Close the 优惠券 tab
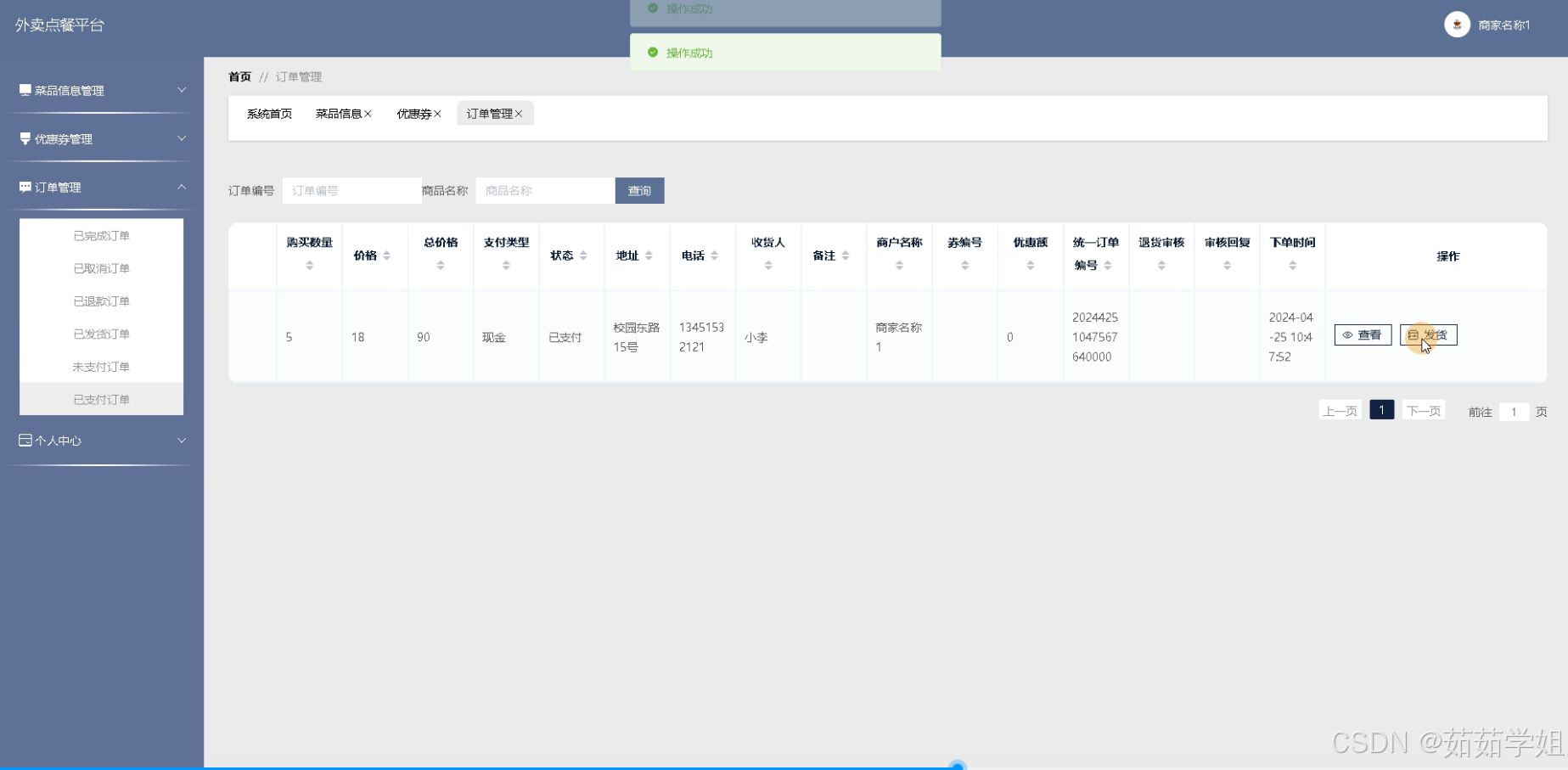The width and height of the screenshot is (1568, 770). (x=437, y=114)
